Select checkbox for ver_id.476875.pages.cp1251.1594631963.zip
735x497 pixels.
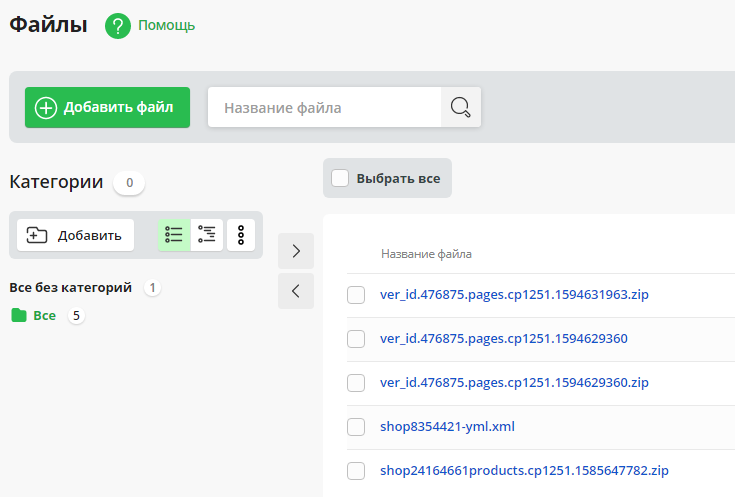coord(356,295)
